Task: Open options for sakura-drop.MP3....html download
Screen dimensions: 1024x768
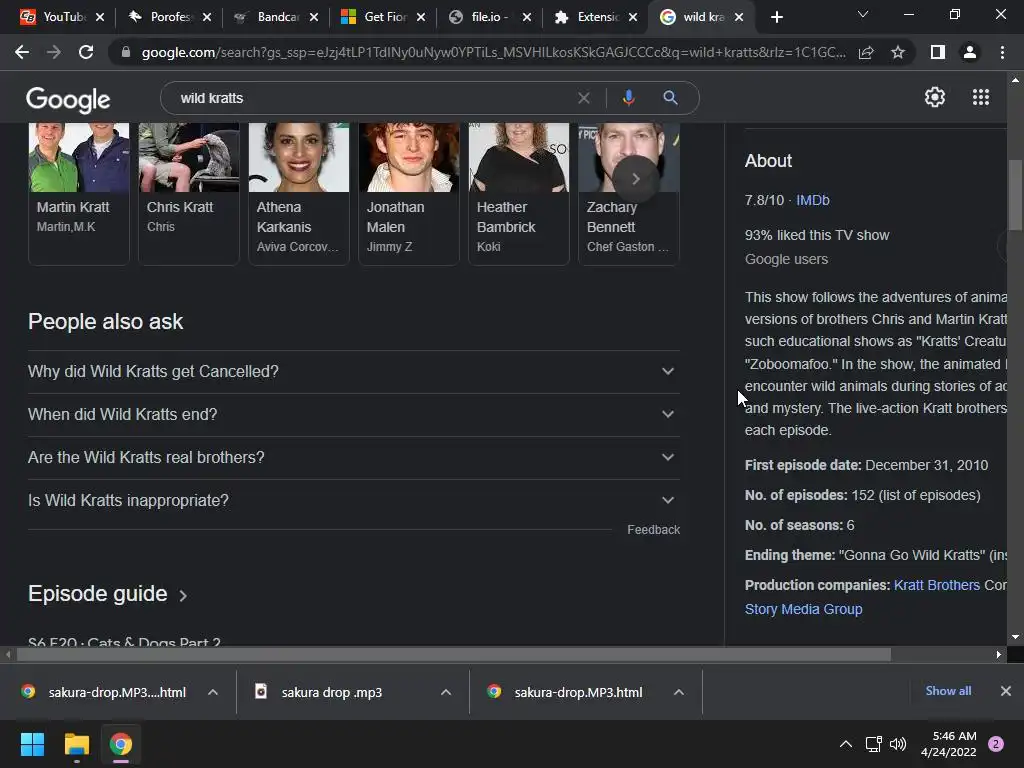Action: (x=213, y=692)
